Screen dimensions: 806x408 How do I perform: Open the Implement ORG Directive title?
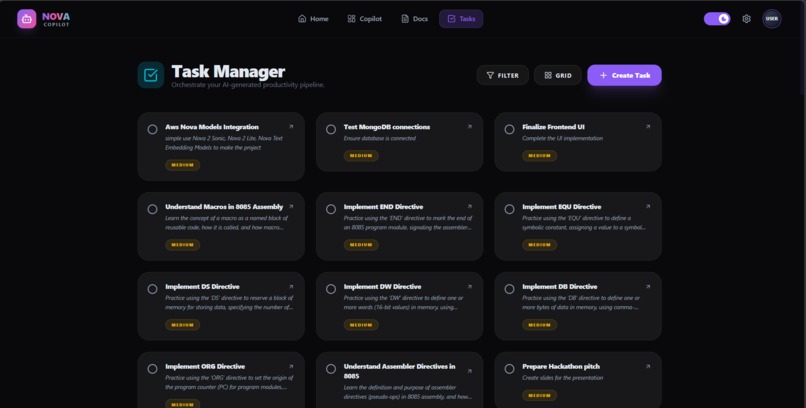coord(205,366)
